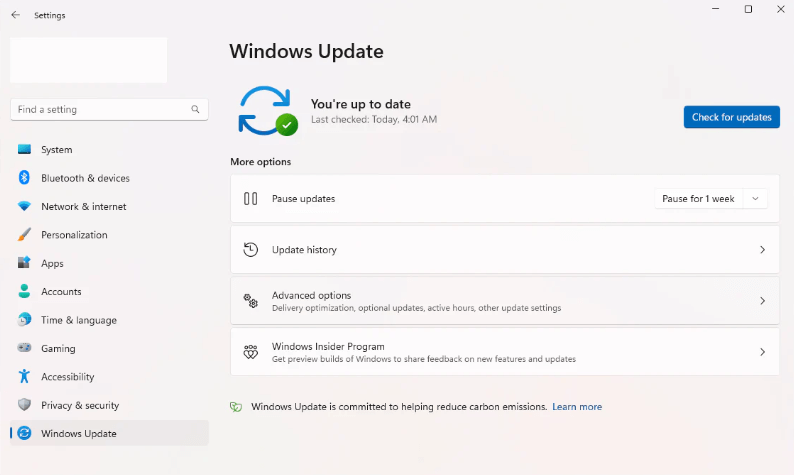The image size is (794, 475).
Task: Open Windows Insider Program chevron
Action: 762,352
